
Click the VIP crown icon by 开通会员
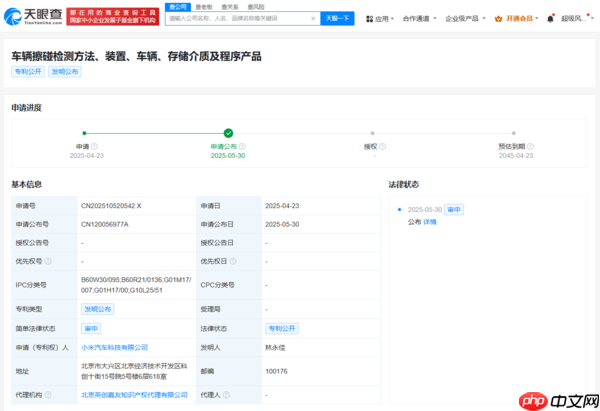(x=496, y=19)
